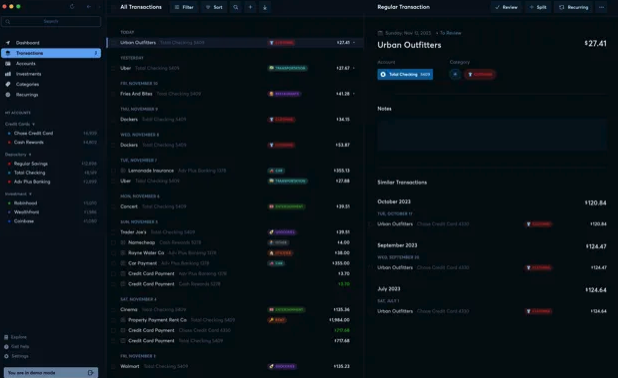Select the Property Payment Rent Co transaction
The image size is (618, 378).
pos(235,320)
